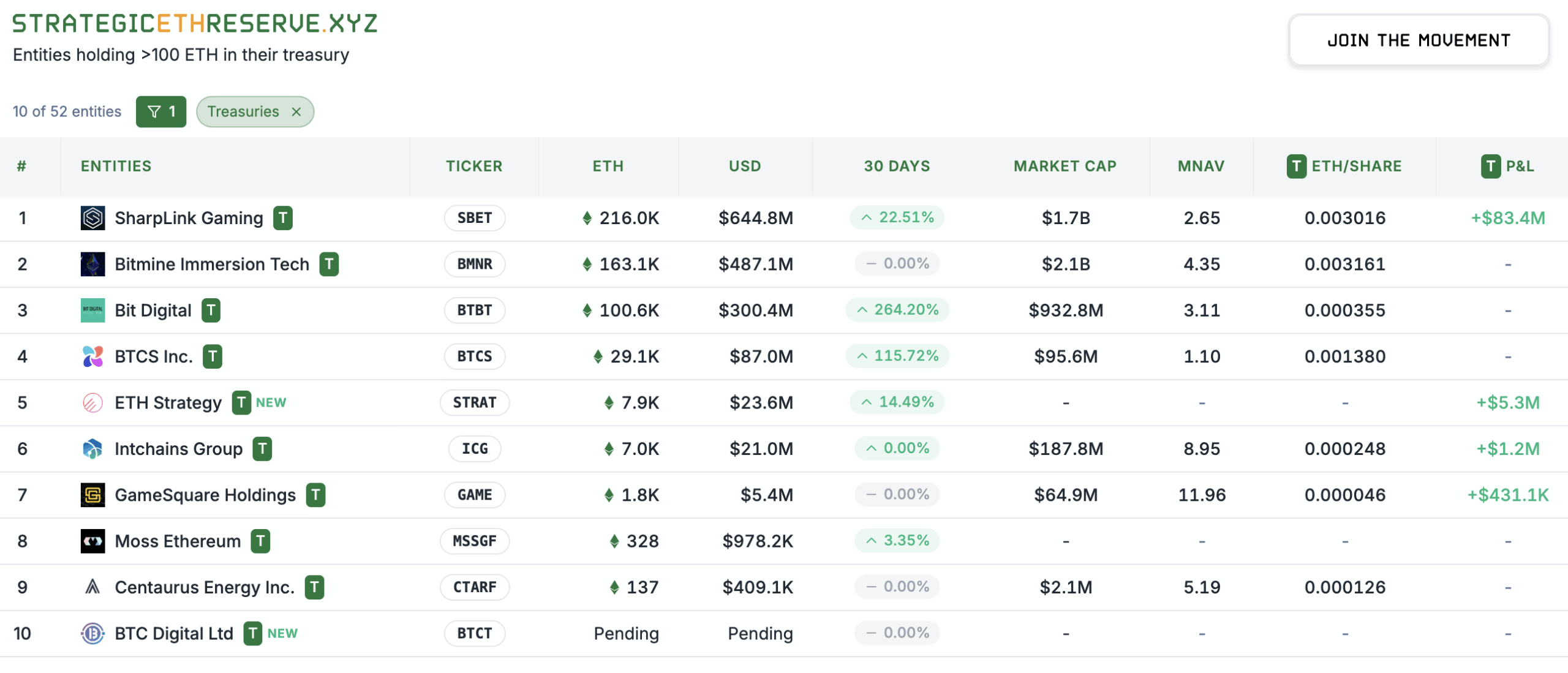Click the BTC Digital Ltd logo icon

click(92, 634)
